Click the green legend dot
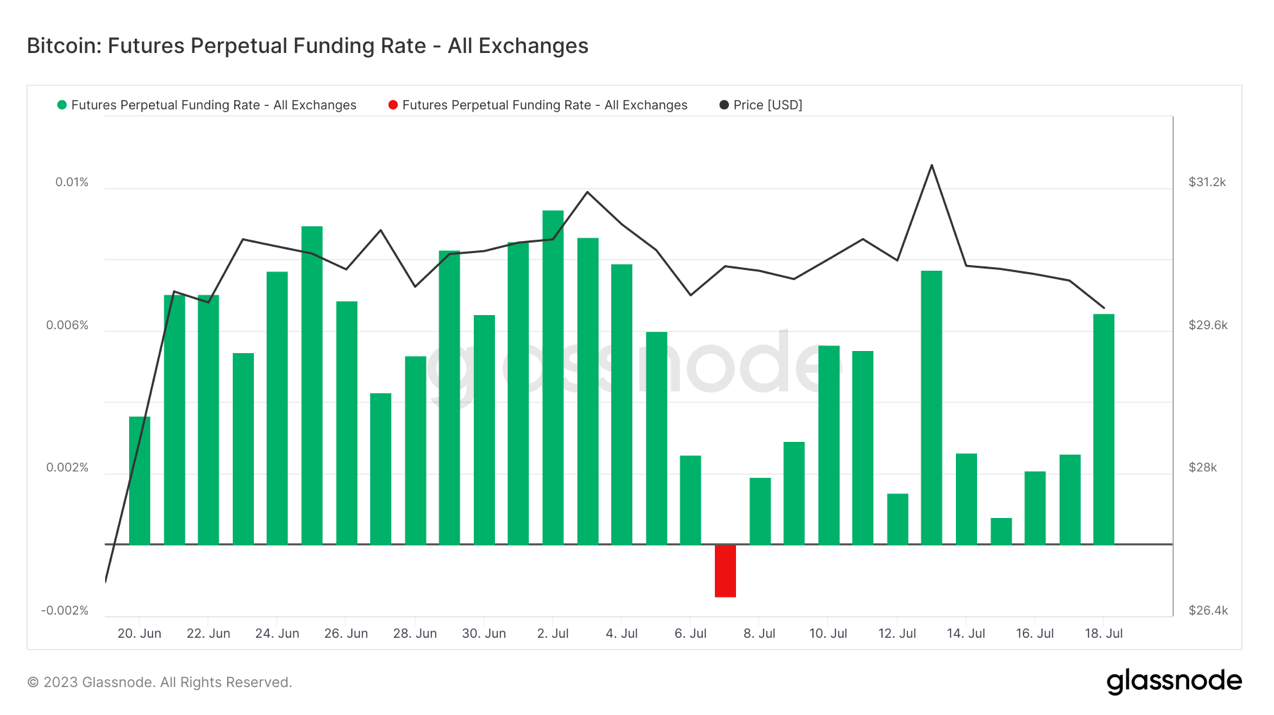Screen dimensions: 1274x715 point(62,105)
